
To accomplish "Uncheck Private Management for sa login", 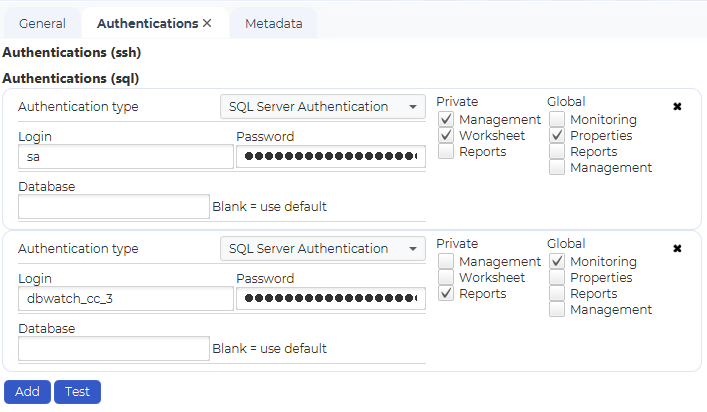I will point(446,120).
